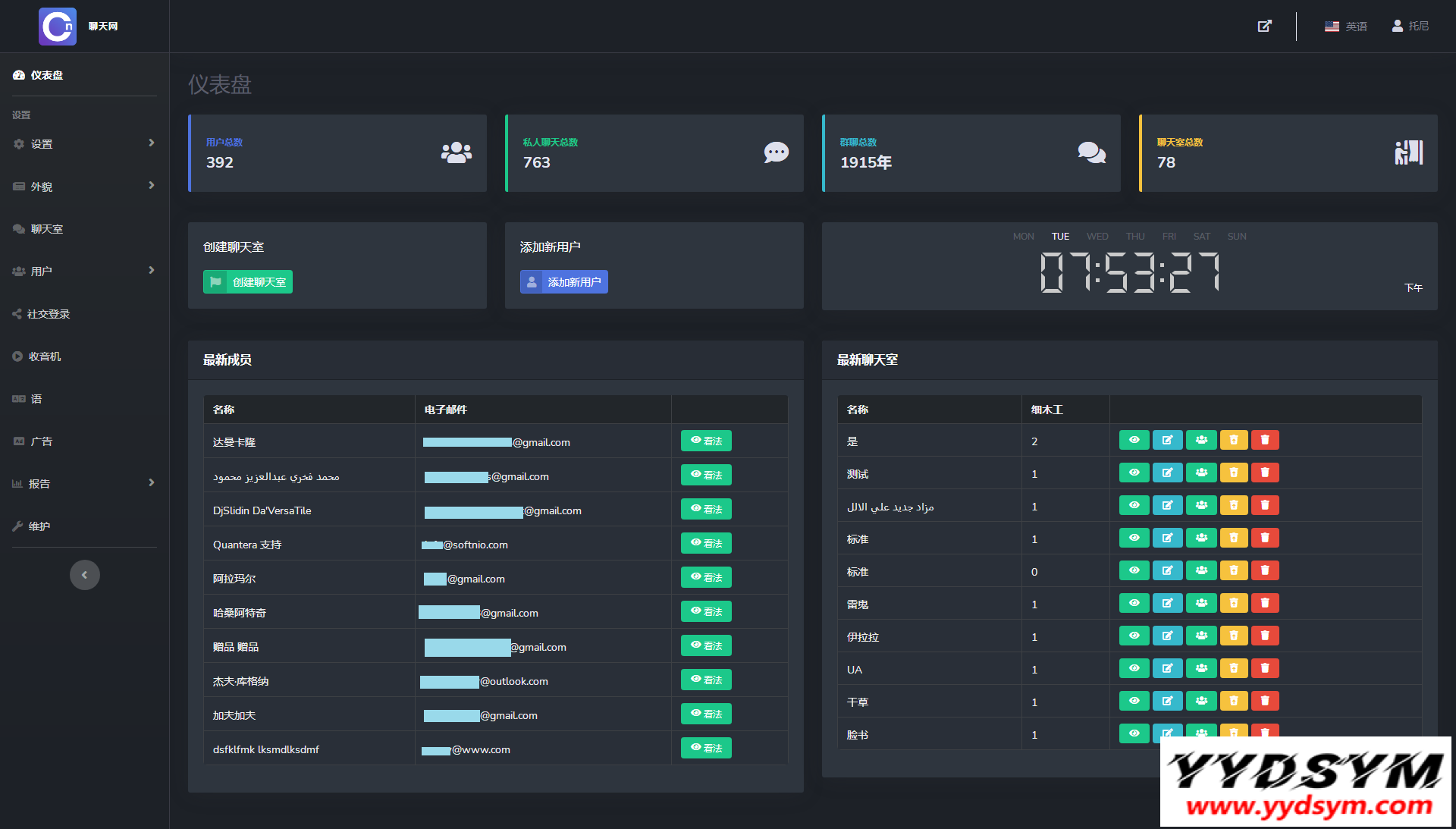Click the blue 添加新用户 button
This screenshot has height=829, width=1456.
pyautogui.click(x=563, y=282)
